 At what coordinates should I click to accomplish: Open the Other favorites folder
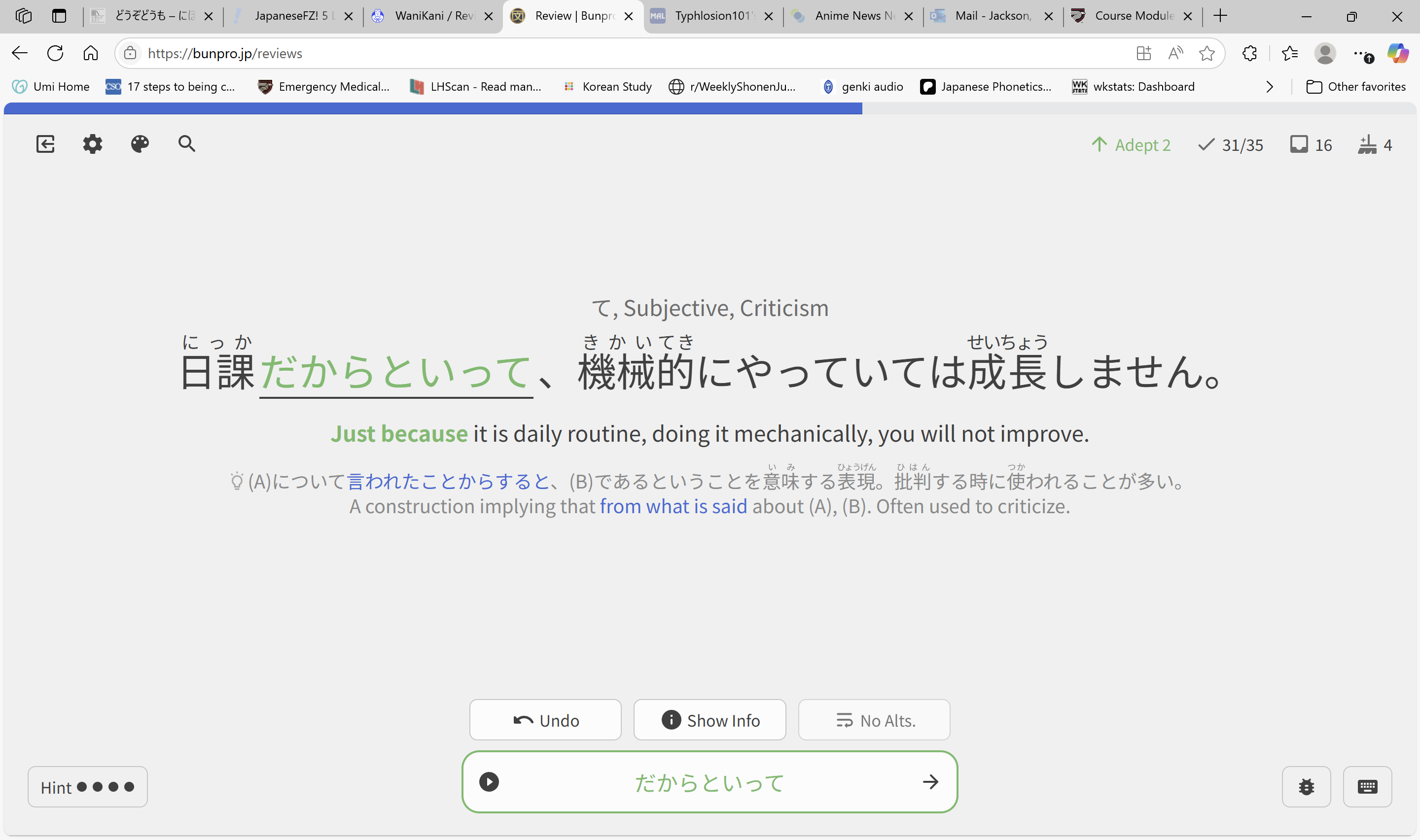click(1355, 87)
